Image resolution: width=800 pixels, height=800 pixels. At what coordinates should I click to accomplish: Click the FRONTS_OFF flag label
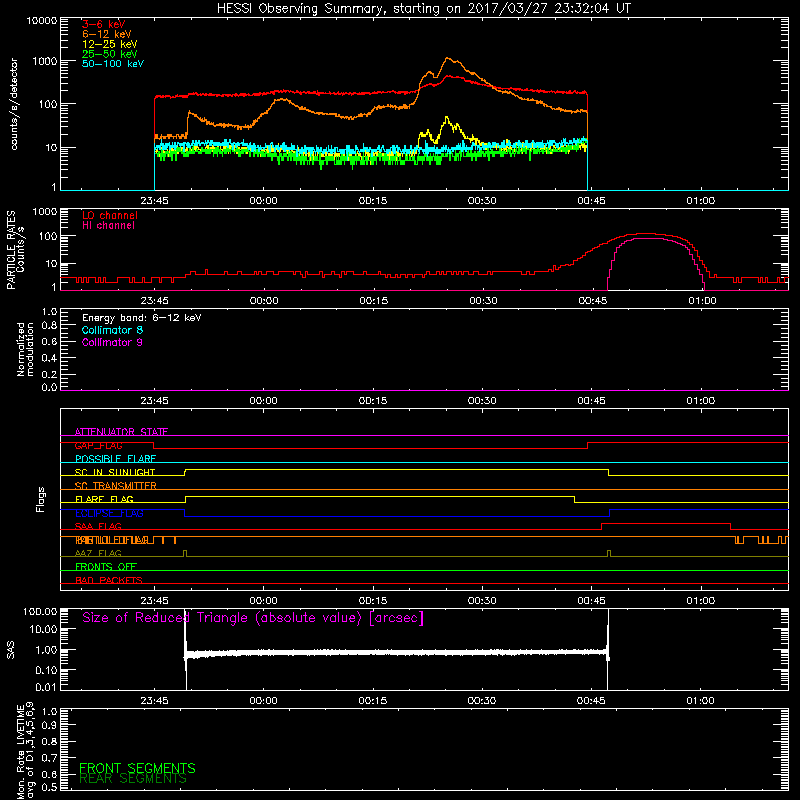point(106,567)
